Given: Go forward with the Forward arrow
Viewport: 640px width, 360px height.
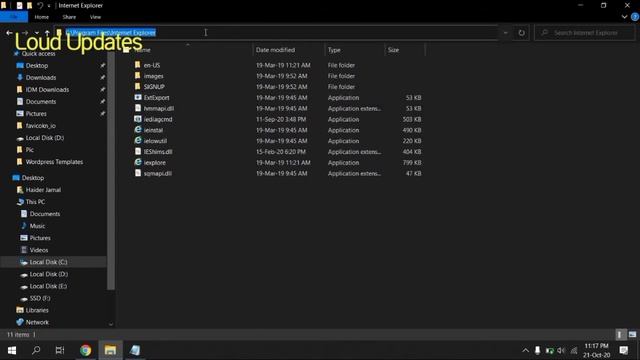Looking at the screenshot, I should pos(25,33).
